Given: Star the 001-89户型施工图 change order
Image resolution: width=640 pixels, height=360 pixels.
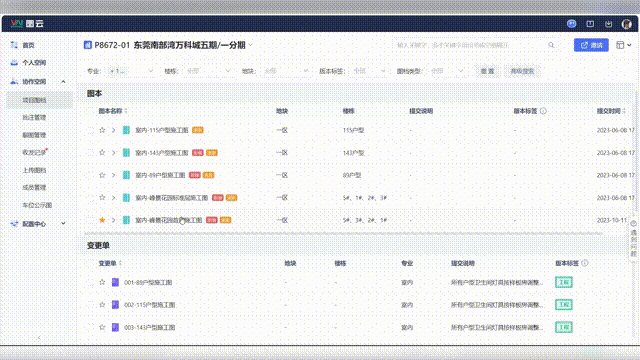Looking at the screenshot, I should (102, 282).
